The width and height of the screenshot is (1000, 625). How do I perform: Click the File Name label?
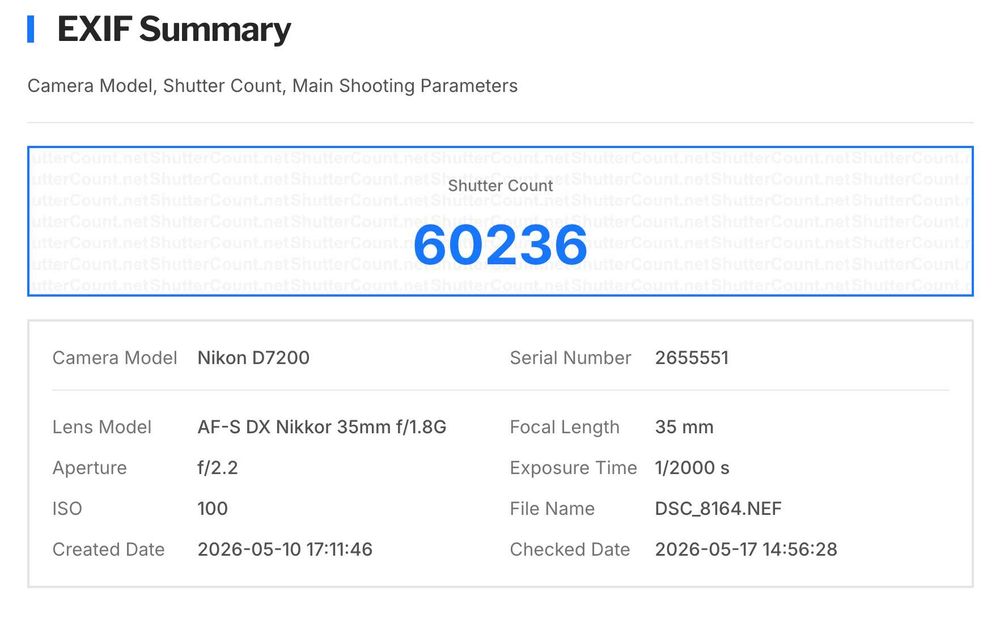coord(552,508)
